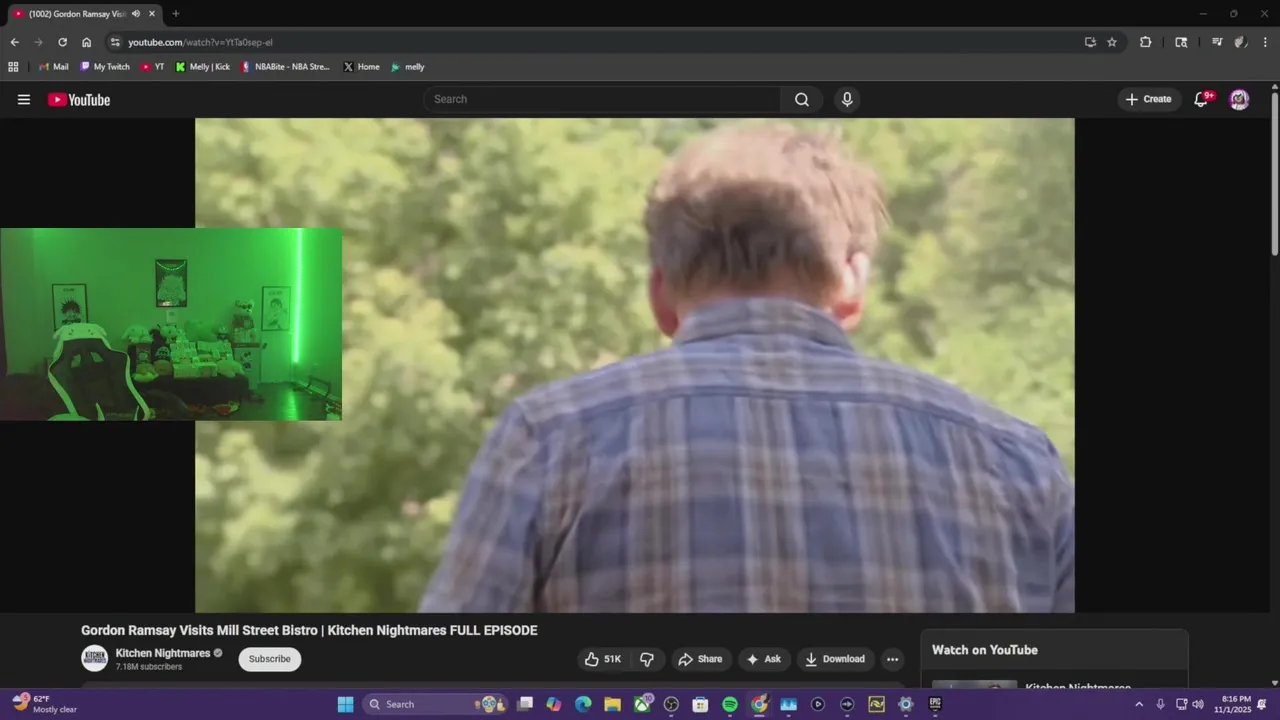Open YouTube notifications bell

[1202, 99]
